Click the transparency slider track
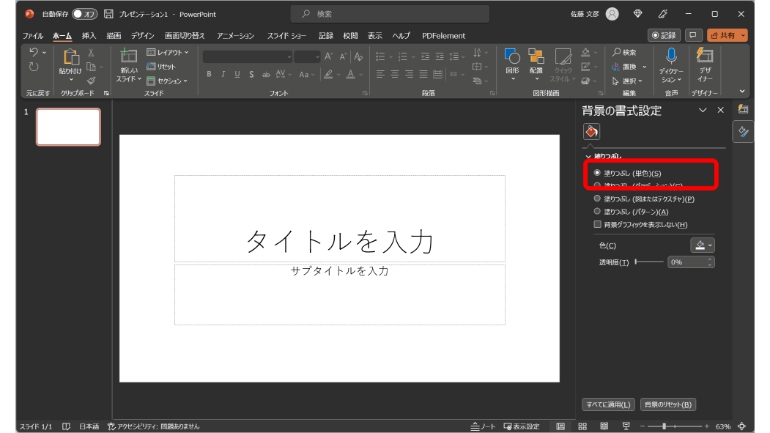The width and height of the screenshot is (770, 433). pos(648,261)
